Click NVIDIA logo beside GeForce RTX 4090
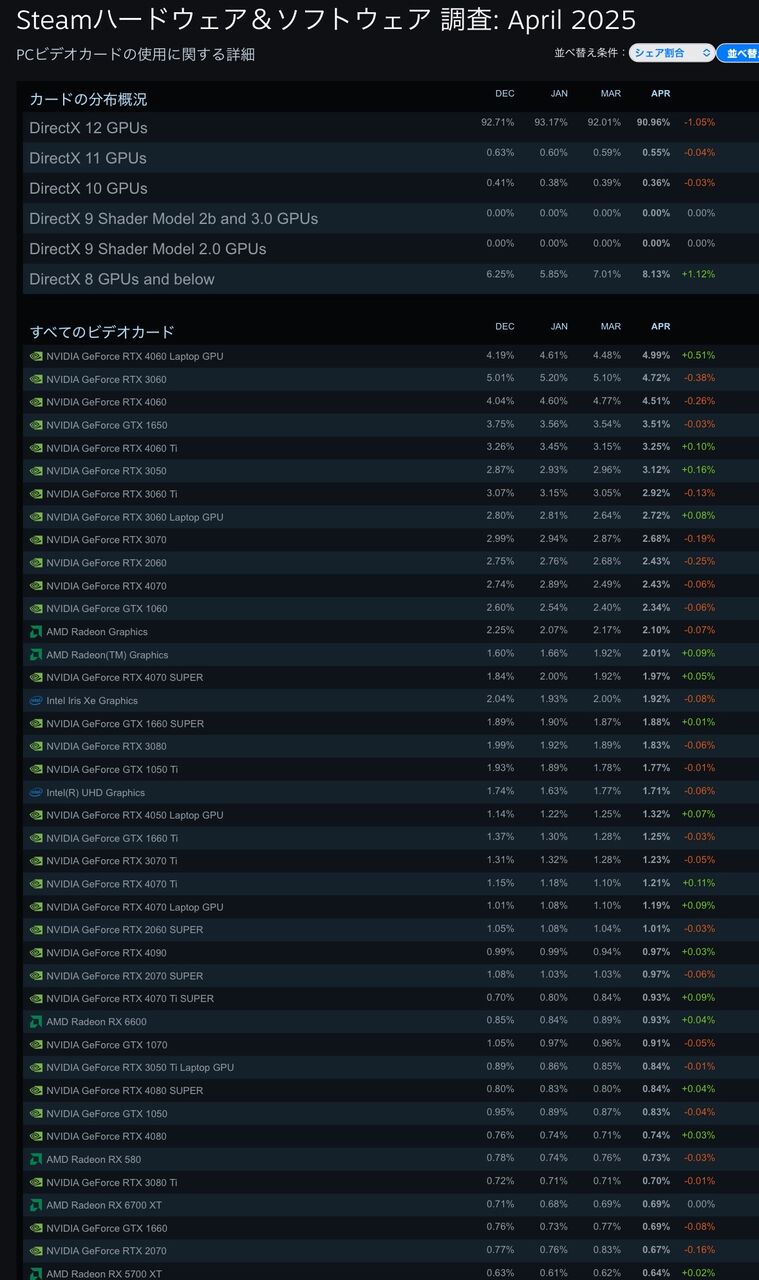This screenshot has width=759, height=1280. [36, 953]
